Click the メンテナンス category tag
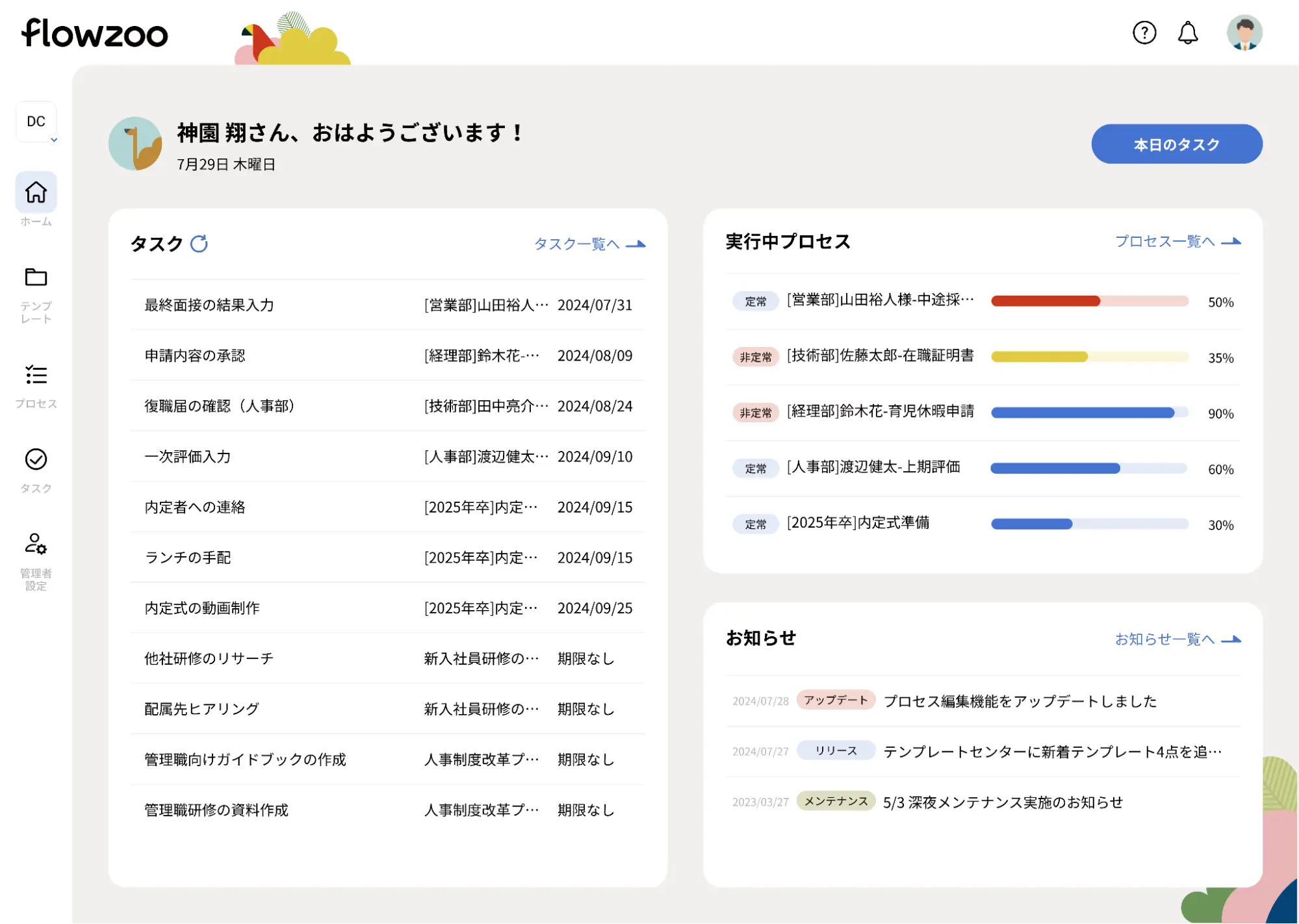The height and width of the screenshot is (924, 1299). pos(836,801)
